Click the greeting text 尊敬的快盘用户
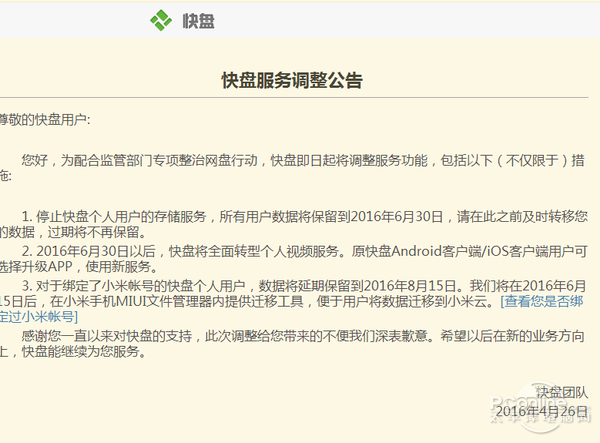The image size is (600, 443). click(43, 120)
